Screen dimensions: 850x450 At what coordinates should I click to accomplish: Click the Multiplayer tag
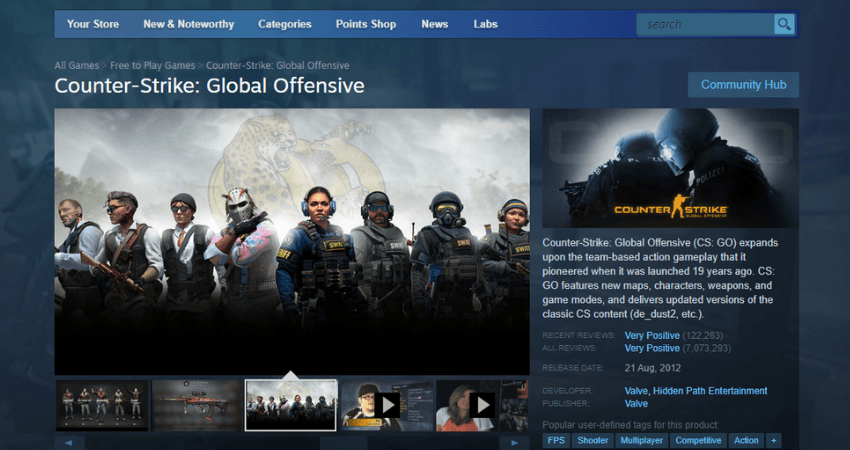pos(641,440)
